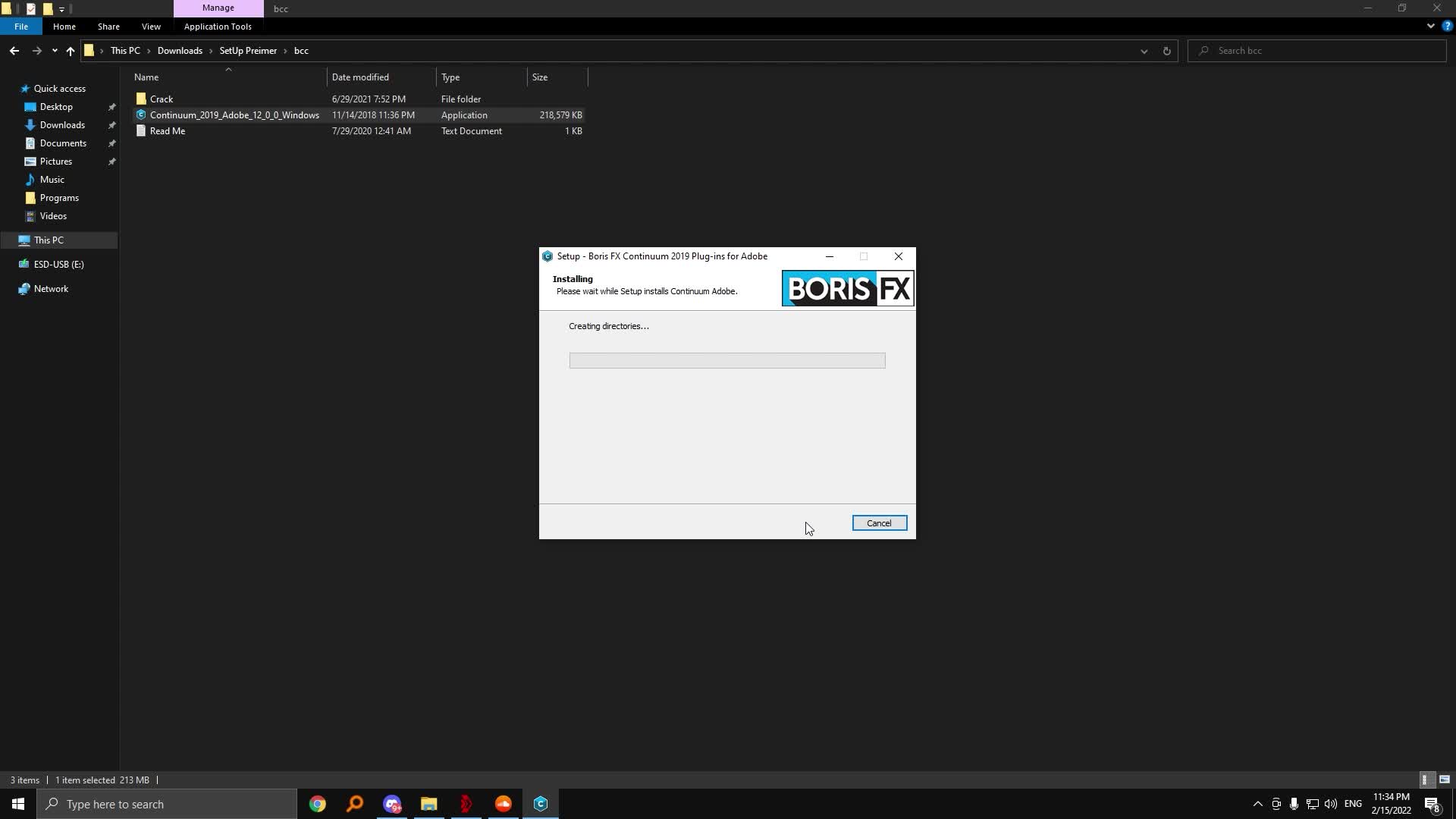The image size is (1456, 819).
Task: Switch to the View ribbon tab
Action: [151, 27]
